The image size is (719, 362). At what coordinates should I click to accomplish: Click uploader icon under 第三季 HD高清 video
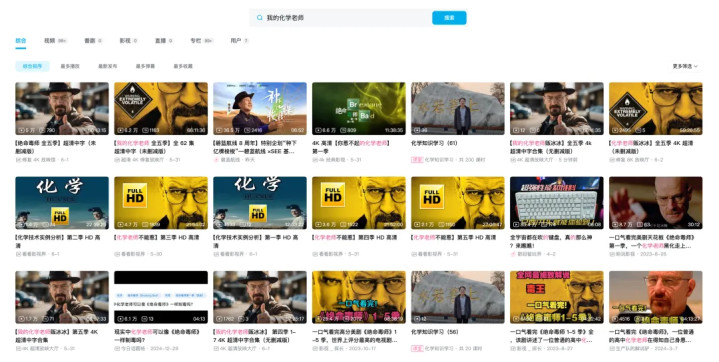tap(117, 254)
